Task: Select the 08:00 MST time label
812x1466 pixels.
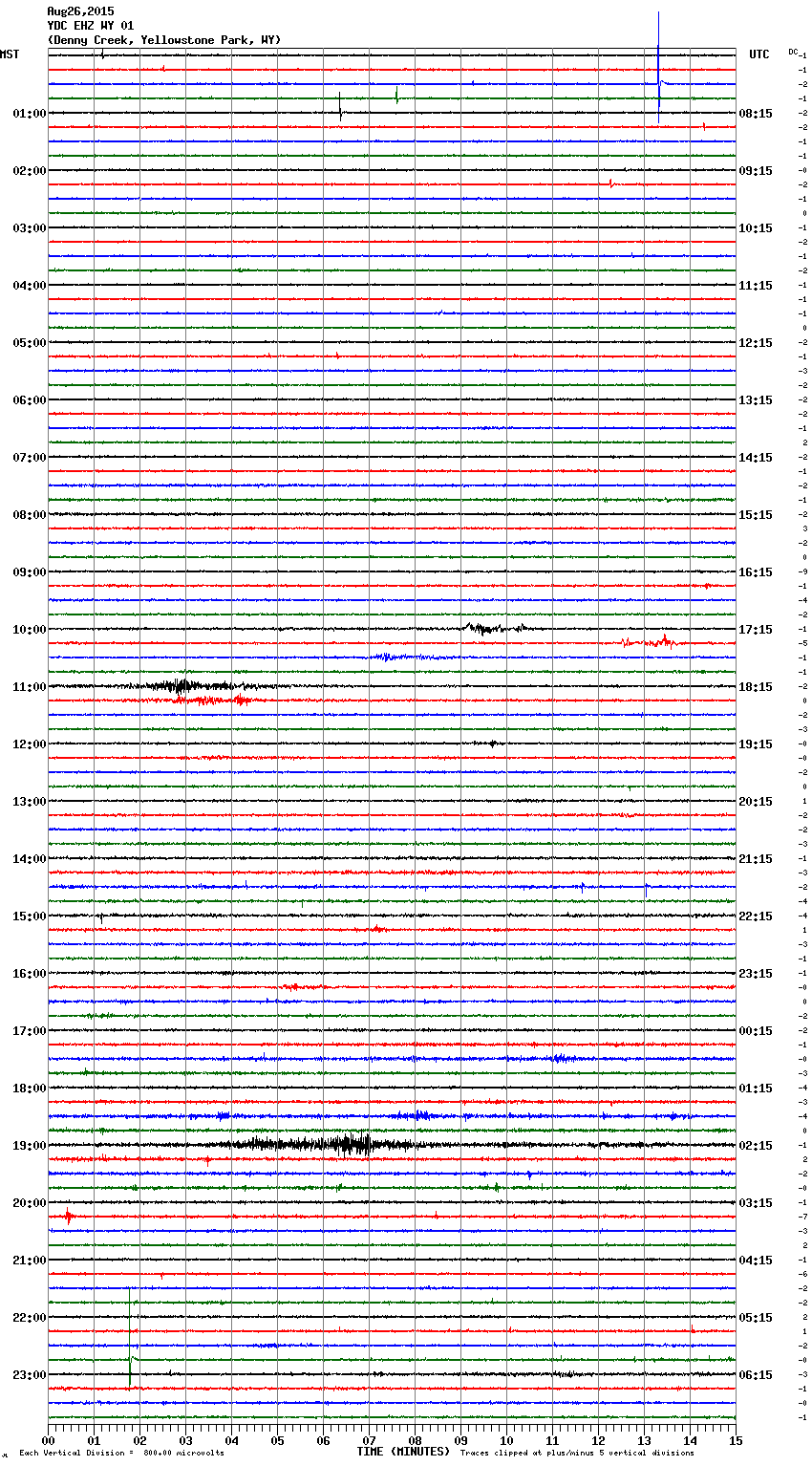Action: [x=30, y=515]
